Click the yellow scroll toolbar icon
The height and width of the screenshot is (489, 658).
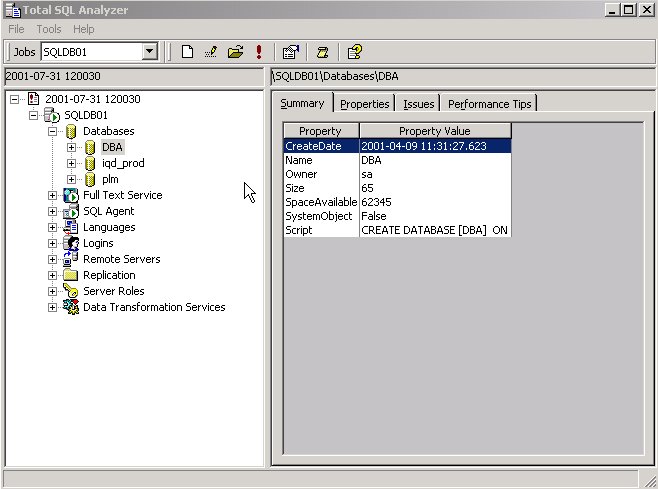322,52
